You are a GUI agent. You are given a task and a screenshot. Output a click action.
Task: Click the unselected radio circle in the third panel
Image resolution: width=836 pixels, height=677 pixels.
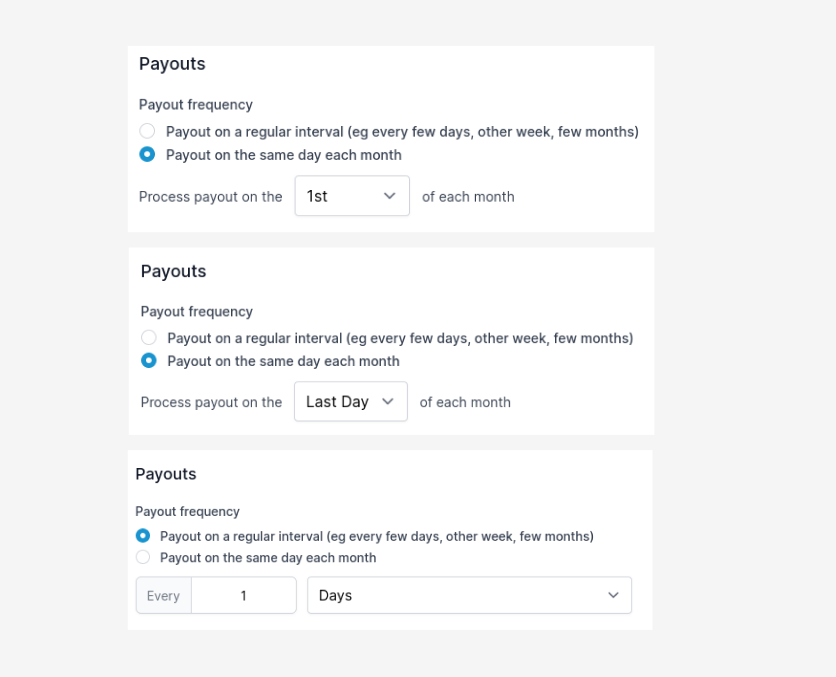[x=143, y=557]
